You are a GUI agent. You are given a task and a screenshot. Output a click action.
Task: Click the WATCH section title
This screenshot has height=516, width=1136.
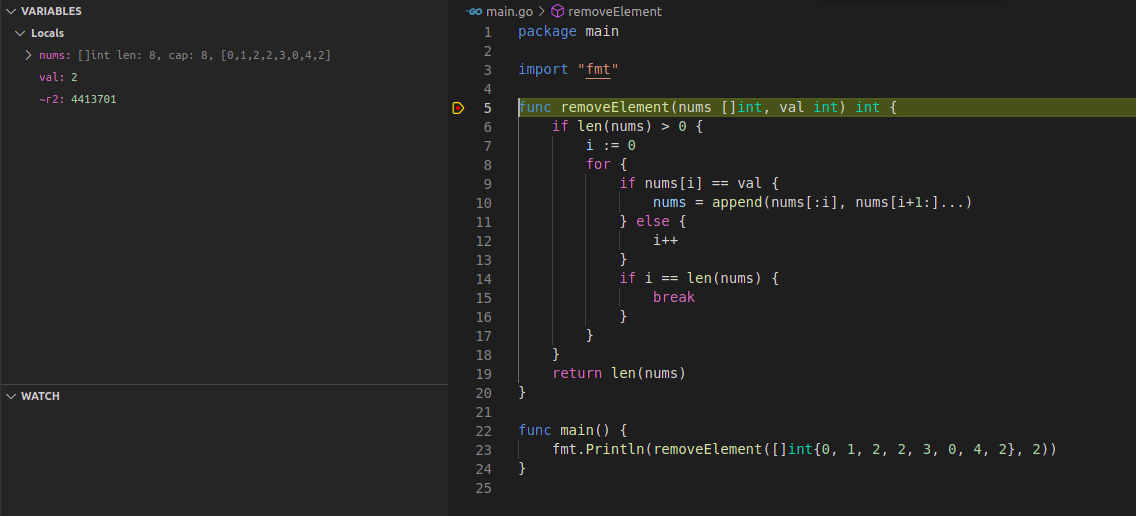coord(41,396)
